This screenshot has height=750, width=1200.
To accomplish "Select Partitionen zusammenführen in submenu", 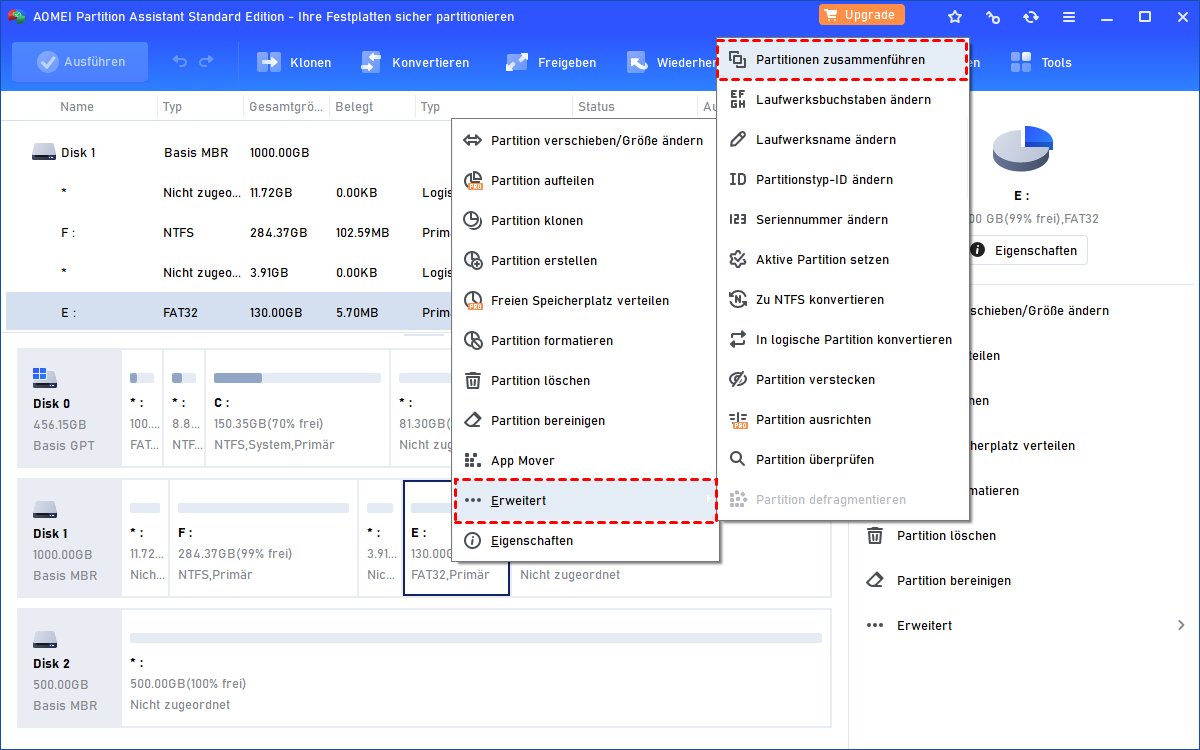I will (843, 60).
